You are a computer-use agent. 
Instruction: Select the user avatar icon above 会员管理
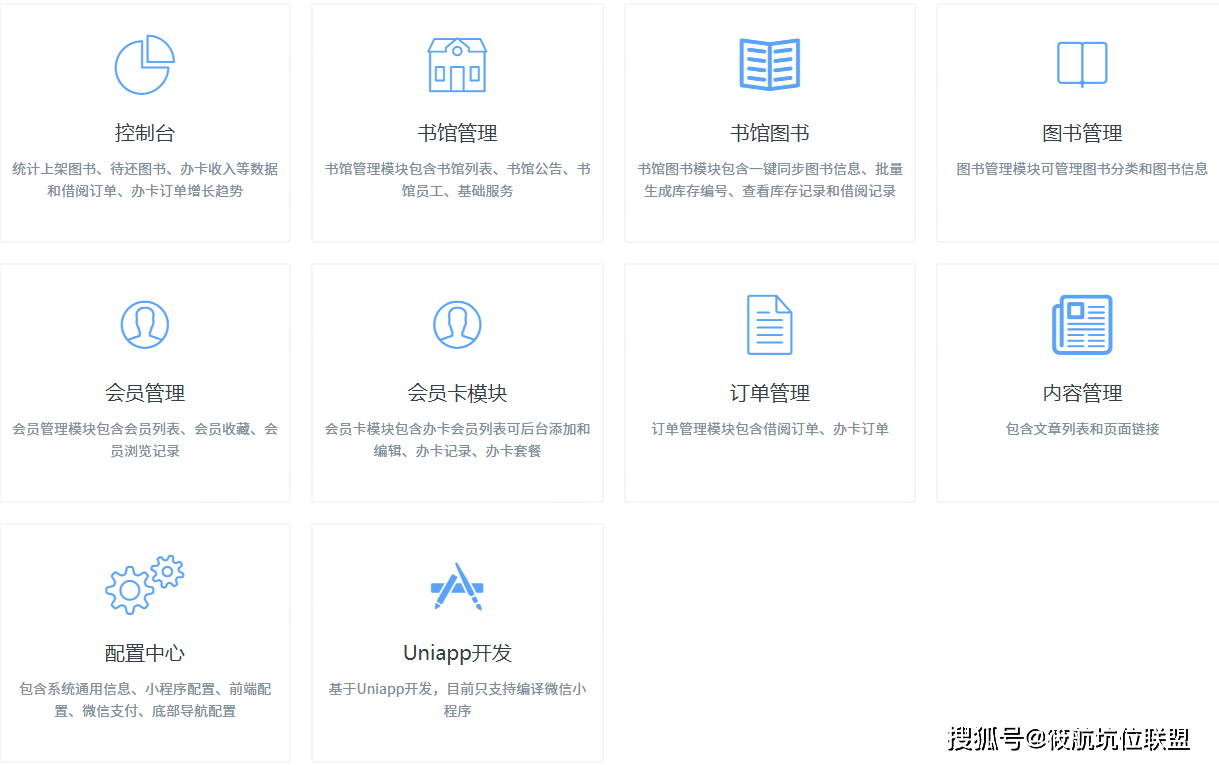145,324
